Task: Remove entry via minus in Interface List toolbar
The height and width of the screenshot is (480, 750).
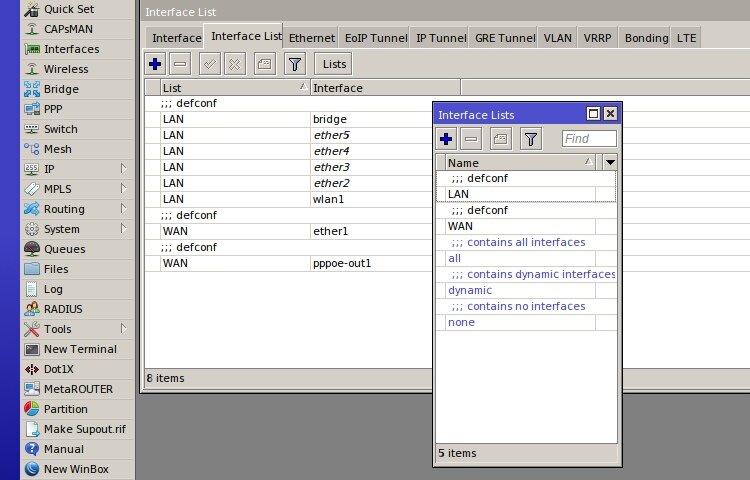Action: (180, 64)
